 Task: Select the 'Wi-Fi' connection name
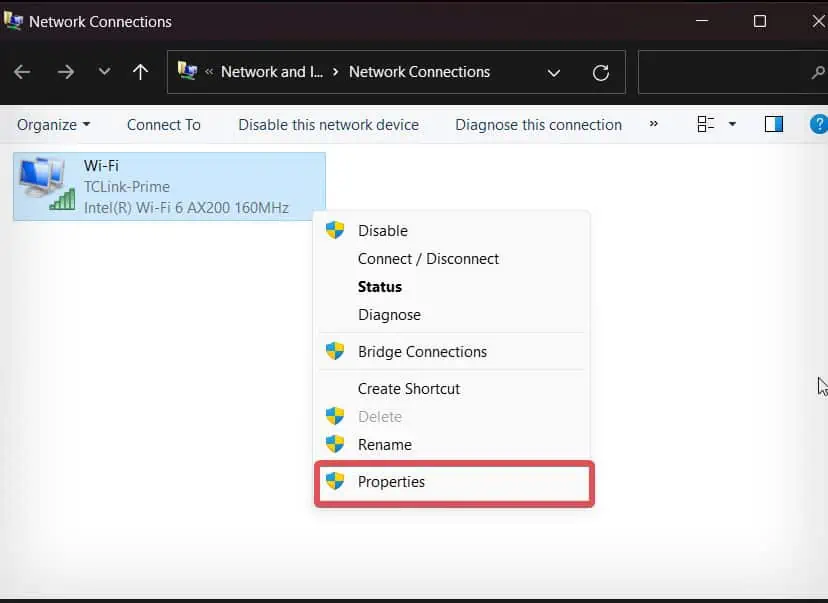(x=101, y=166)
